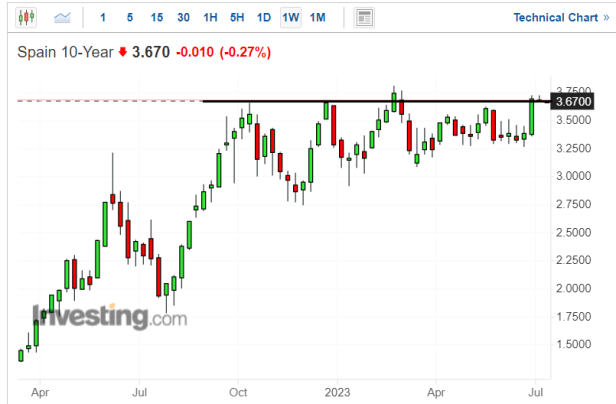The image size is (616, 404).
Task: Click the 1.7500 price axis label
Action: click(573, 316)
